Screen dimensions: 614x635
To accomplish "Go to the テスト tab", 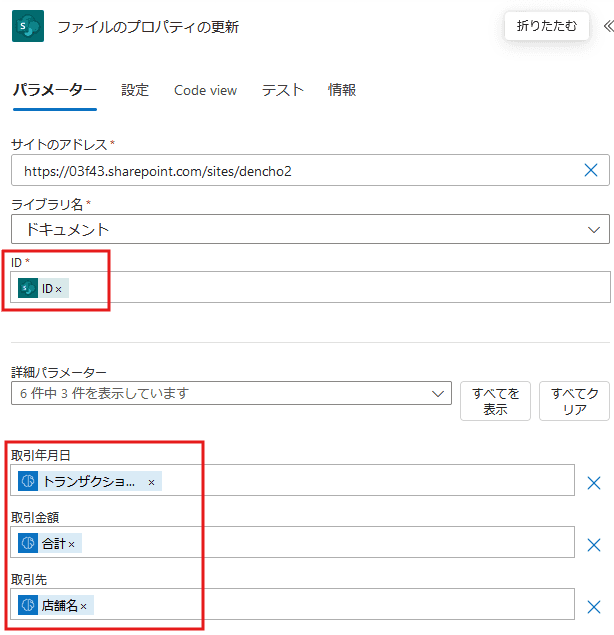I will pos(282,90).
